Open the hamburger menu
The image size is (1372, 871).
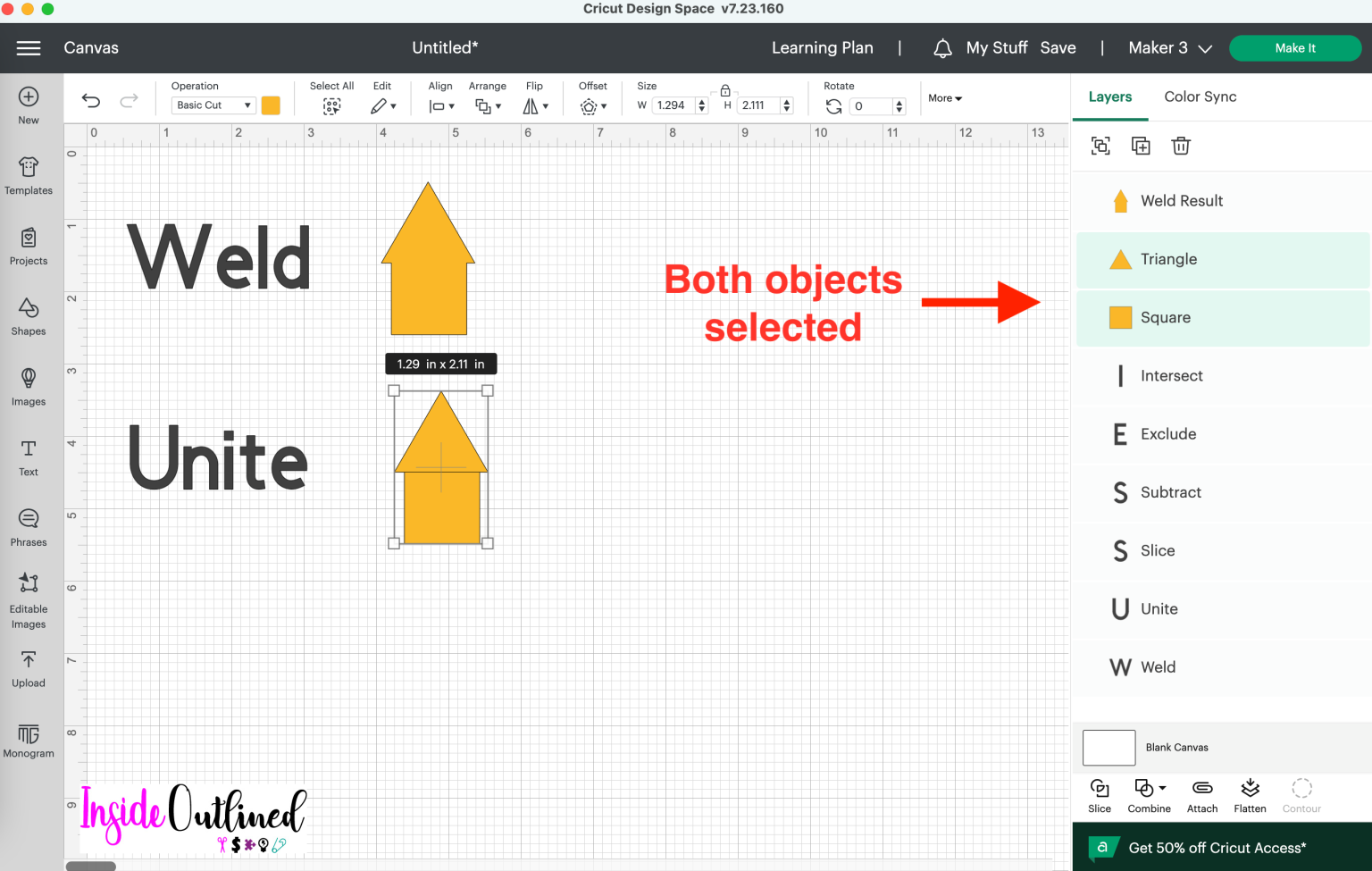coord(29,47)
